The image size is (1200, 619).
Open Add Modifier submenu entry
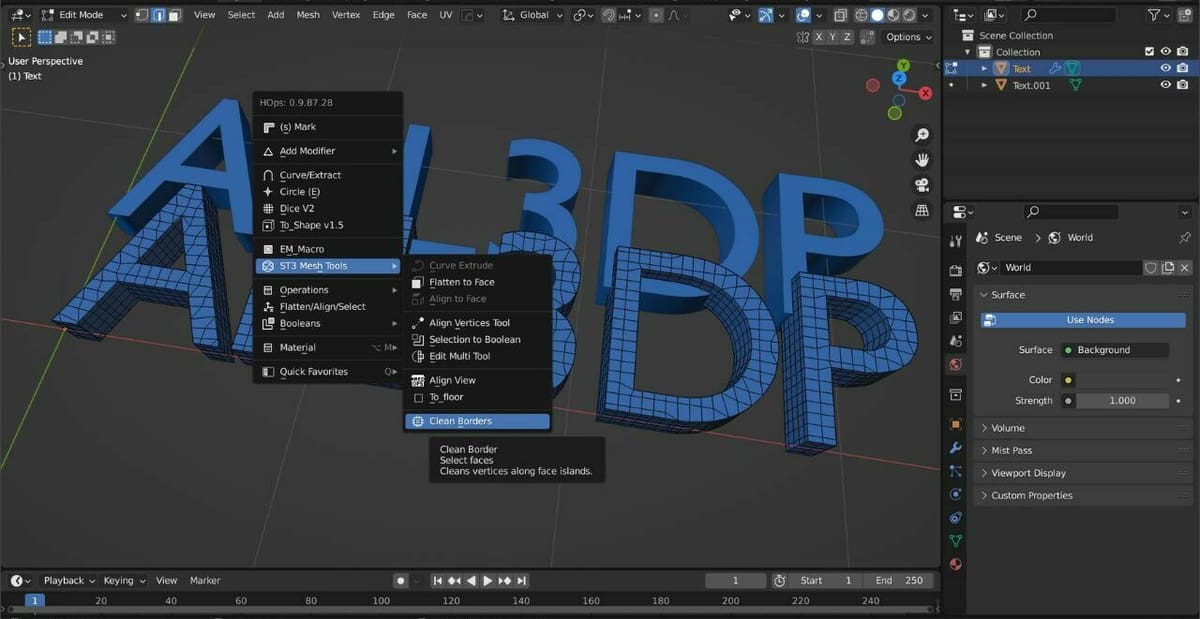[x=327, y=151]
